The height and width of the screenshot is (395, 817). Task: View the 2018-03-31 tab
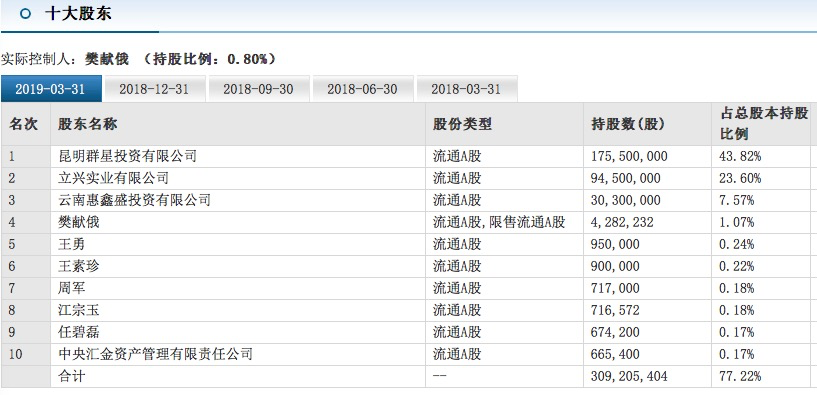pos(466,89)
